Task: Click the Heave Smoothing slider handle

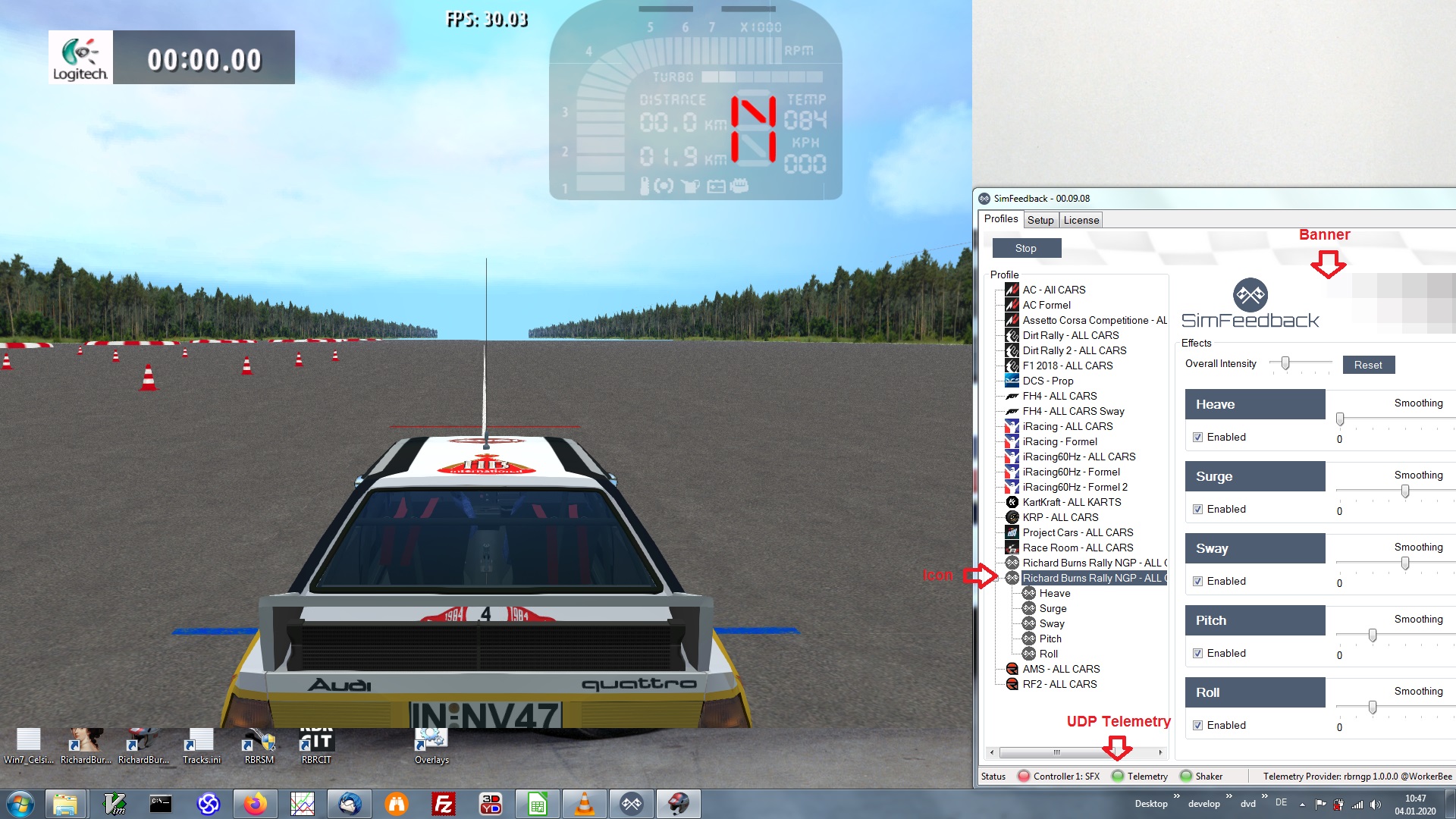Action: [x=1340, y=419]
